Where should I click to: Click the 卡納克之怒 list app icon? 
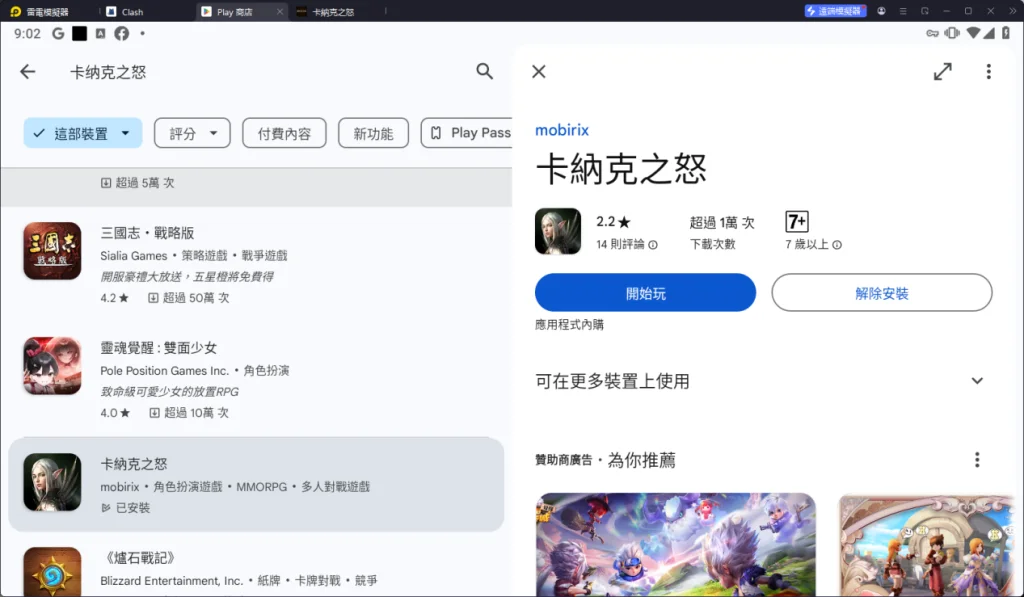click(52, 482)
